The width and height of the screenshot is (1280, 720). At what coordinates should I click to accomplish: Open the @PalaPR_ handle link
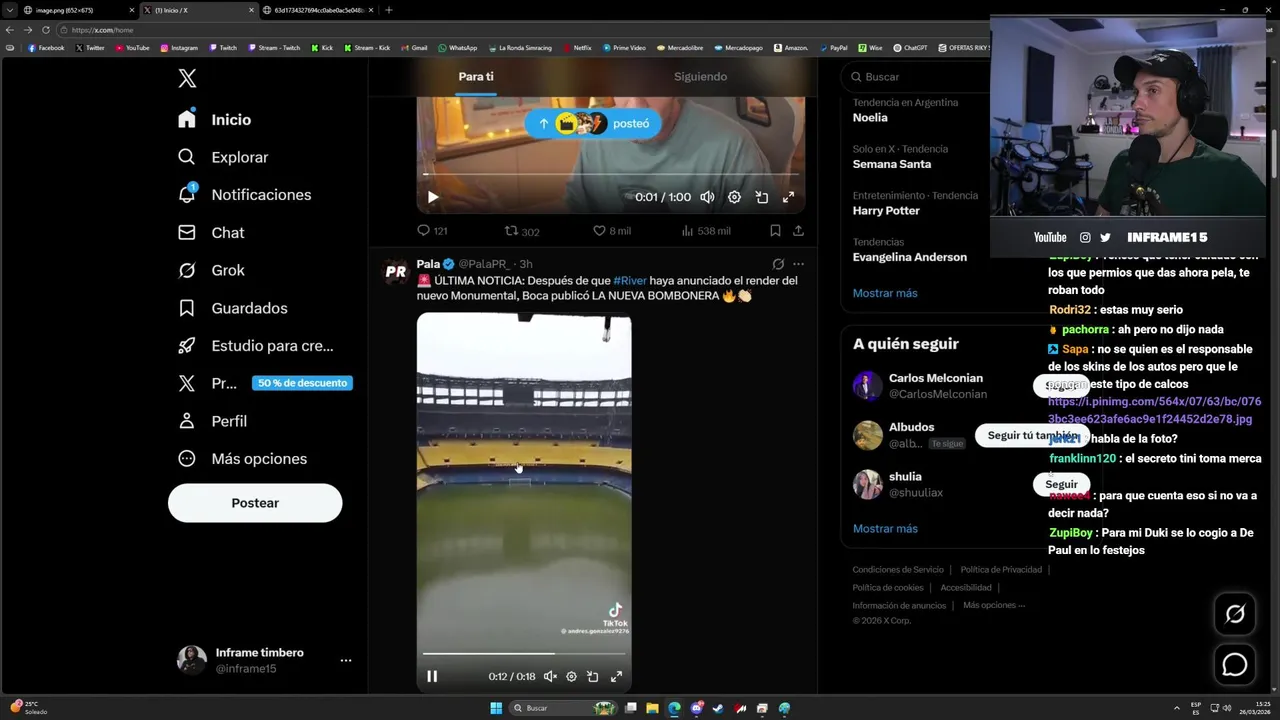[x=486, y=264]
